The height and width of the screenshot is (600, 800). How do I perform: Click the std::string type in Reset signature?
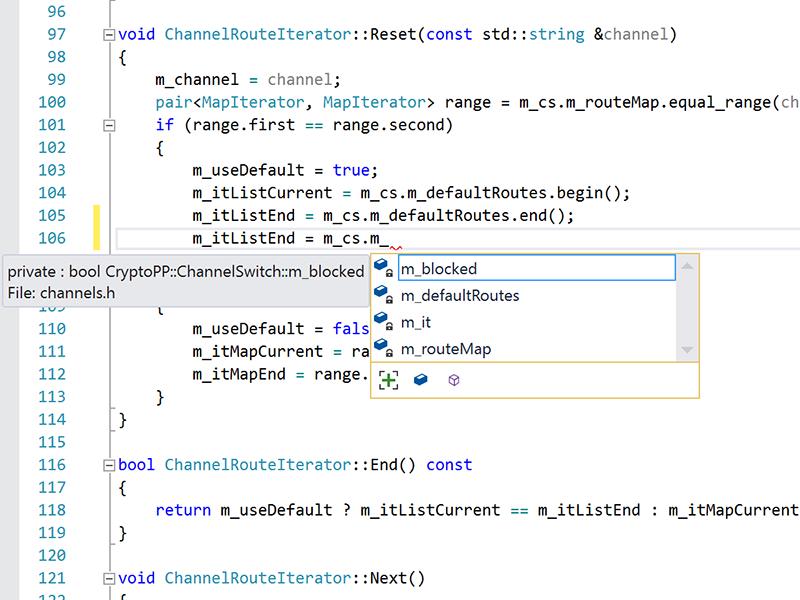click(533, 34)
